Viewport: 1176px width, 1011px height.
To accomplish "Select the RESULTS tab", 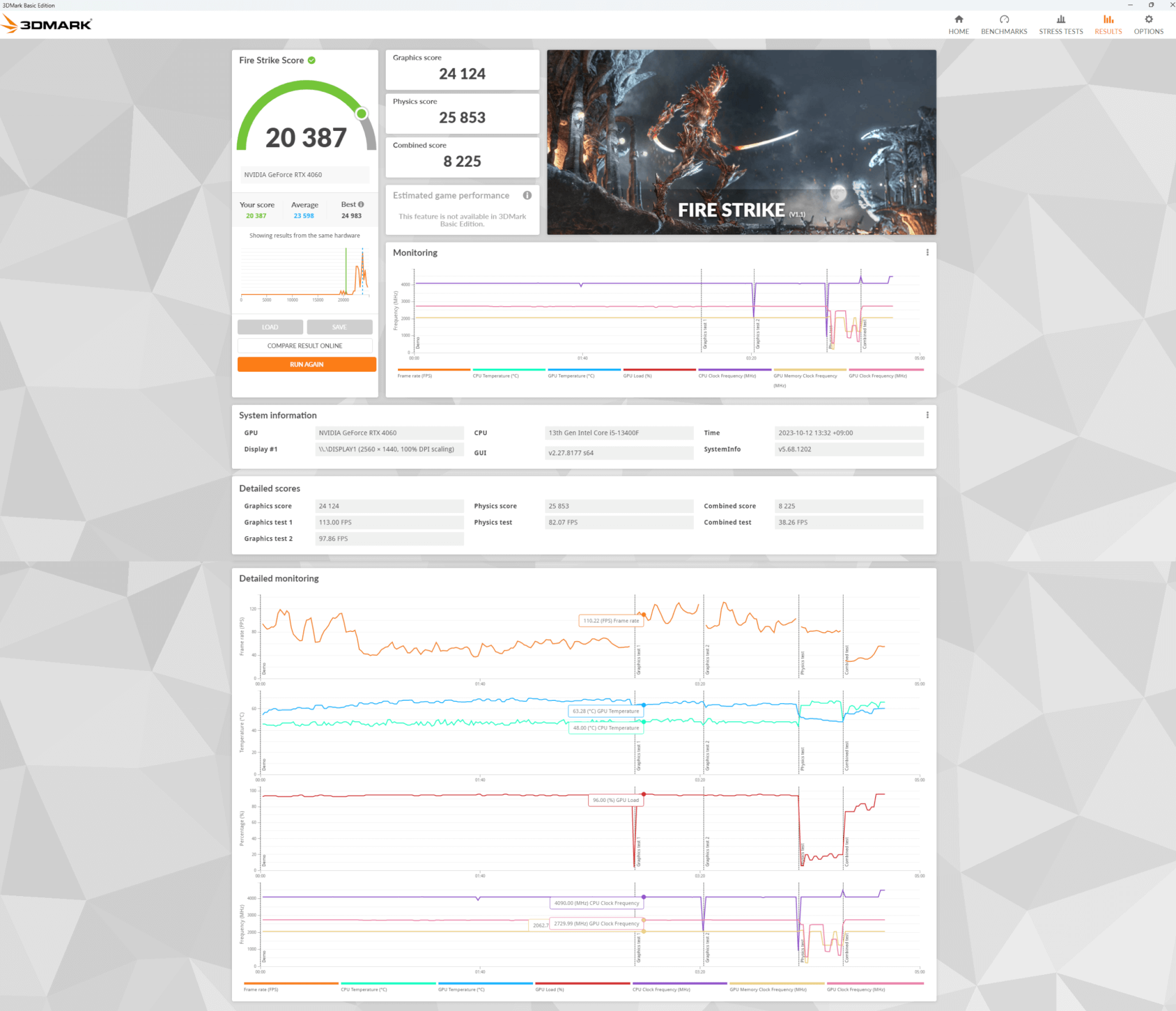I will (1108, 25).
